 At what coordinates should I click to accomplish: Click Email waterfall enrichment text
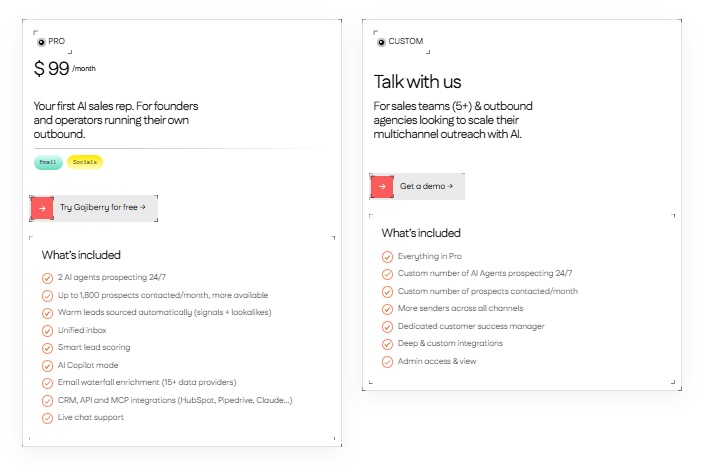click(x=147, y=382)
